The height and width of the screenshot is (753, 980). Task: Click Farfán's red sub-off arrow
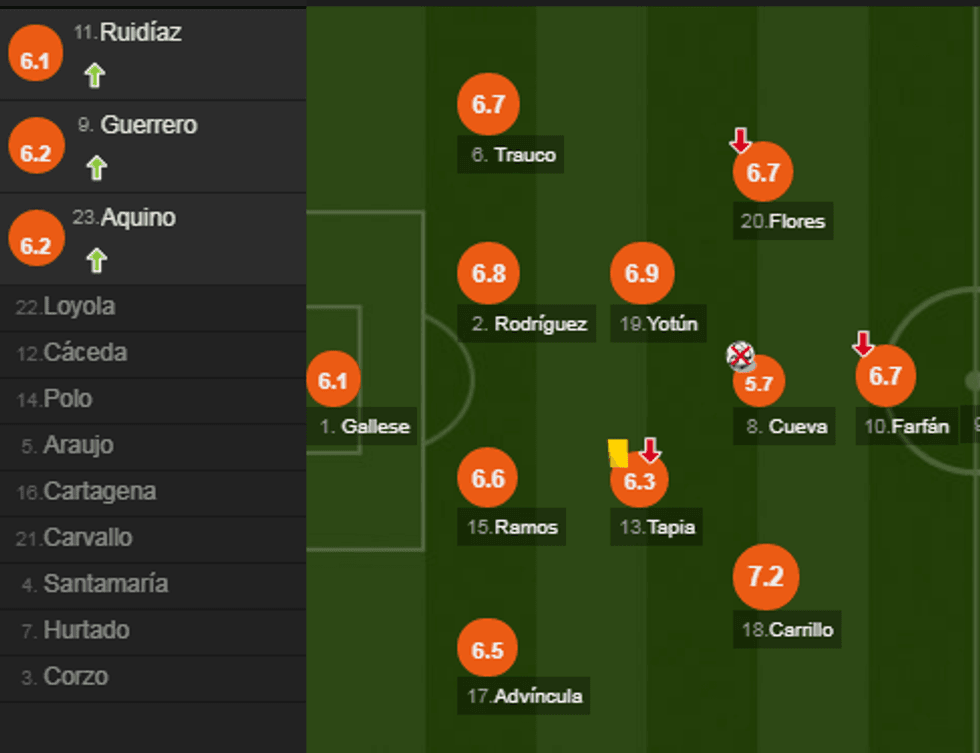click(863, 345)
